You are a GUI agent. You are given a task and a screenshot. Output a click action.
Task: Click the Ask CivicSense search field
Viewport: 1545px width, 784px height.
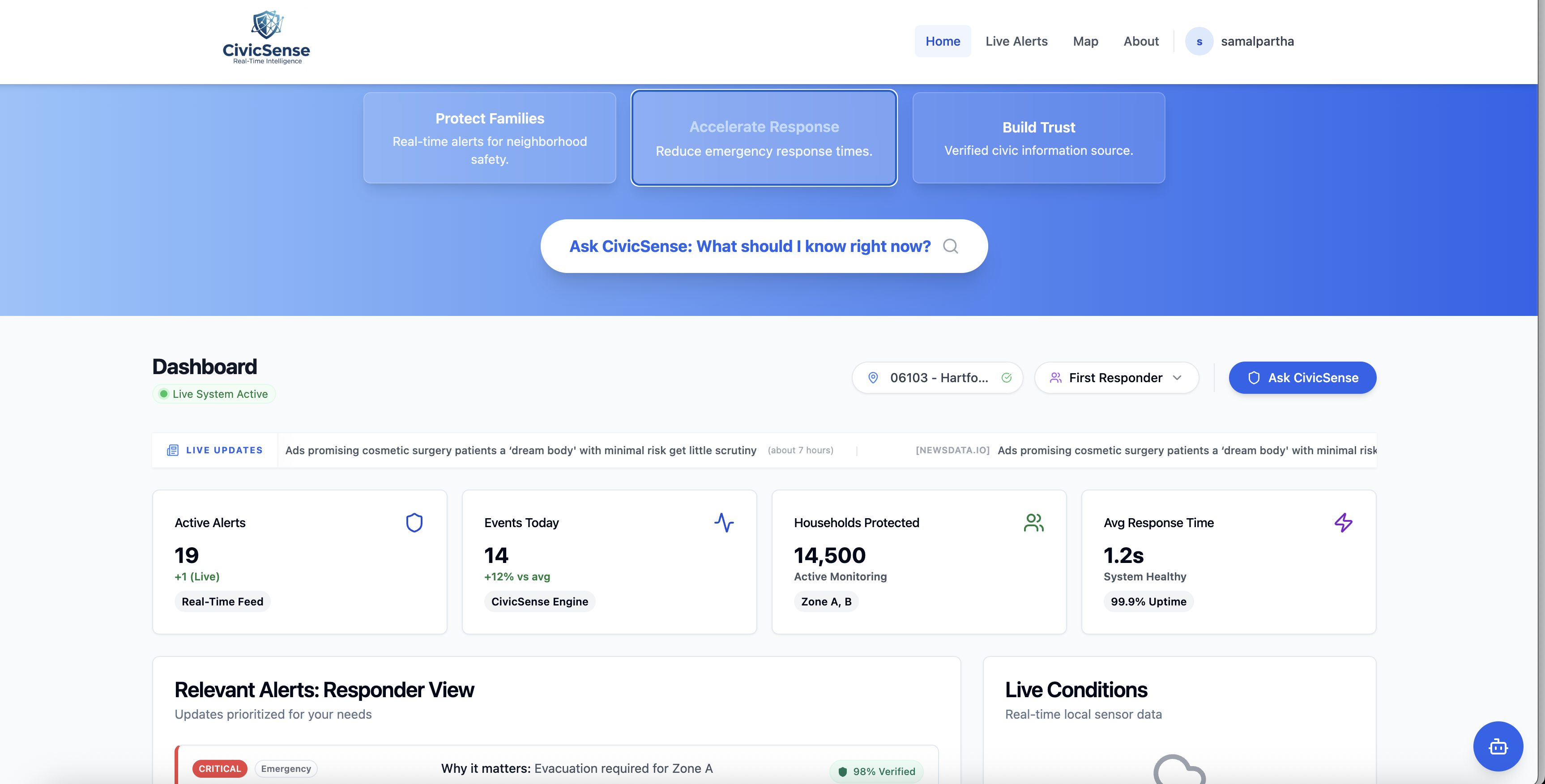pyautogui.click(x=750, y=246)
